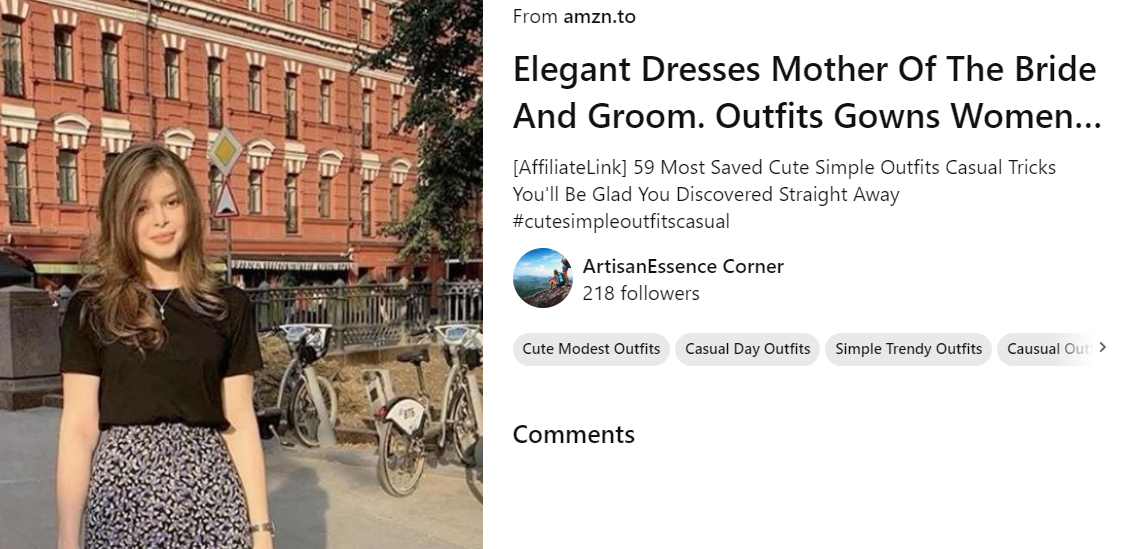
Task: Open the #cutesimpleoutfitscasual hashtag
Action: coord(621,221)
